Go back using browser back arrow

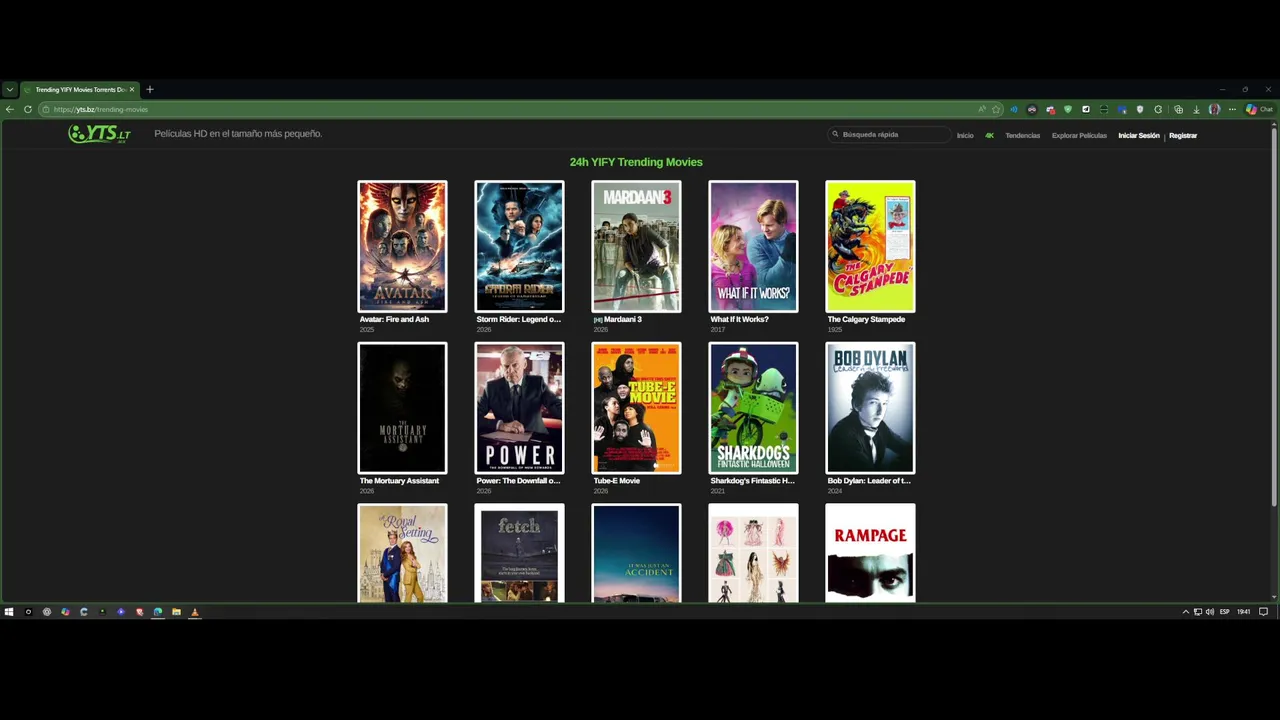10,109
